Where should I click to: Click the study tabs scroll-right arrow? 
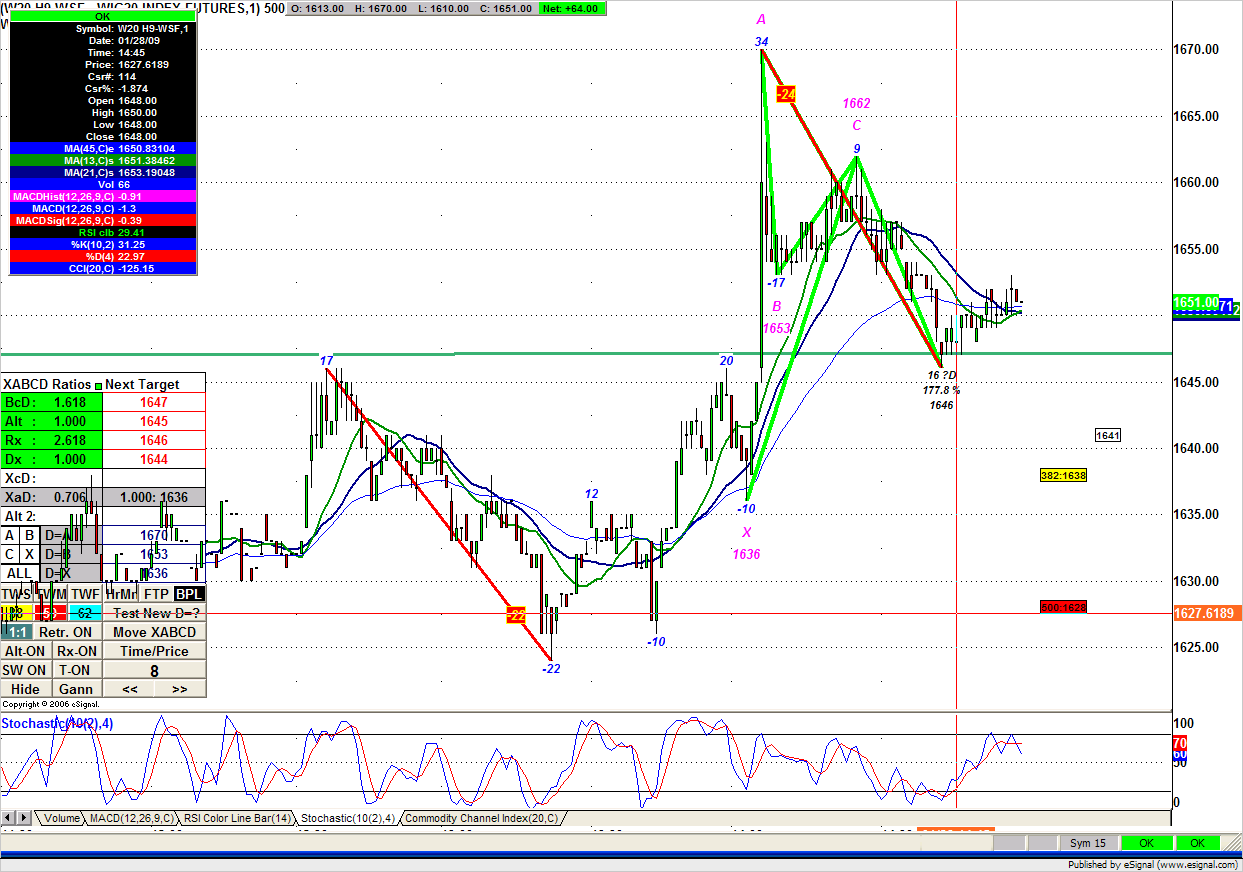(25, 818)
